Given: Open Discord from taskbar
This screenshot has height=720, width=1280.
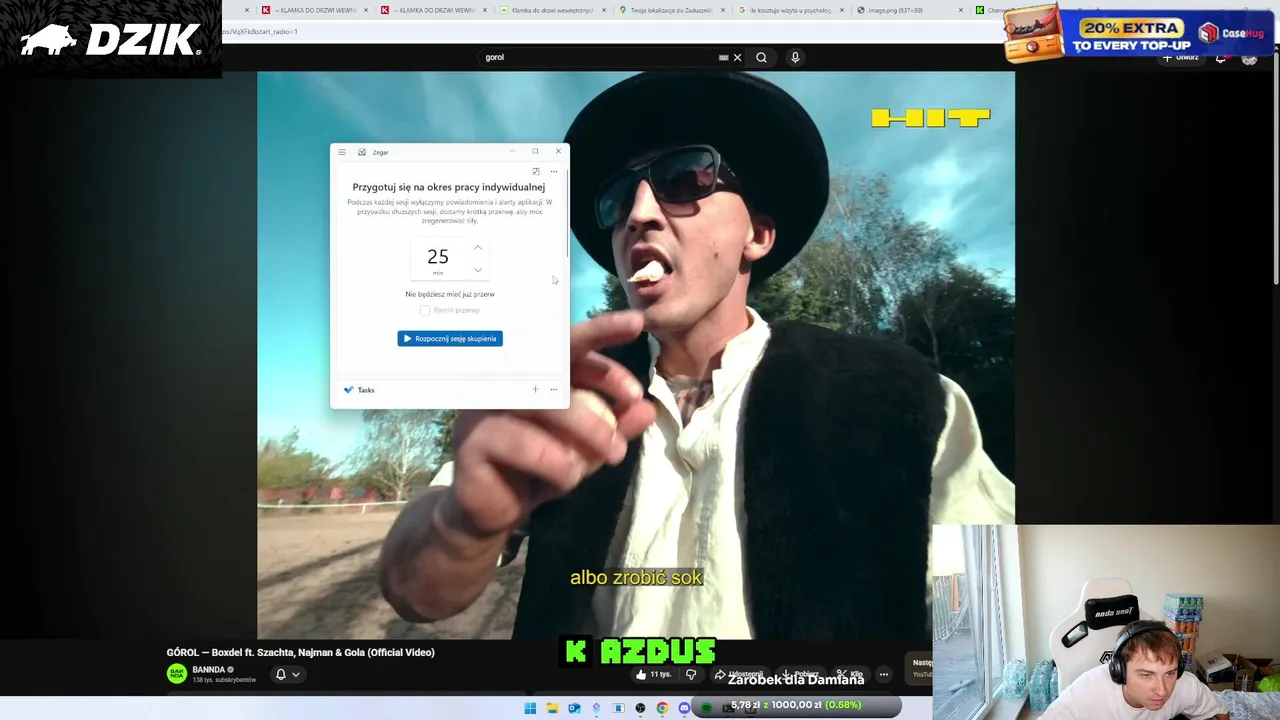Looking at the screenshot, I should pyautogui.click(x=684, y=708).
